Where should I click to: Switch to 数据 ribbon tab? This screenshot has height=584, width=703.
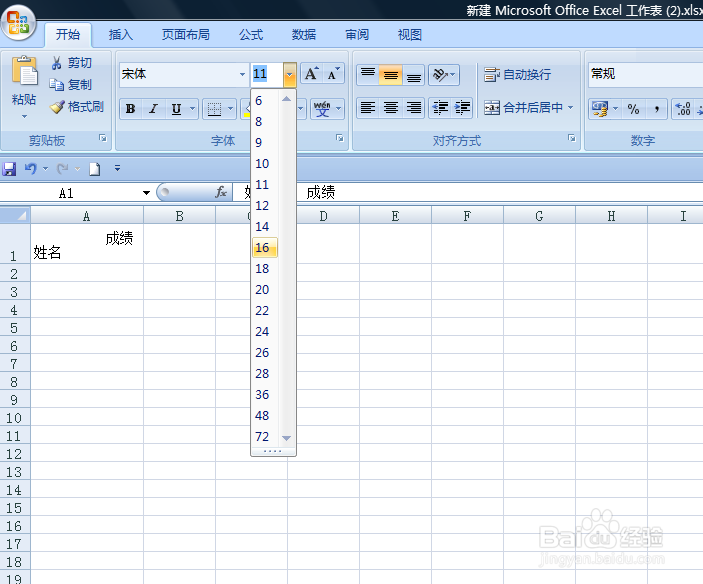coord(304,35)
